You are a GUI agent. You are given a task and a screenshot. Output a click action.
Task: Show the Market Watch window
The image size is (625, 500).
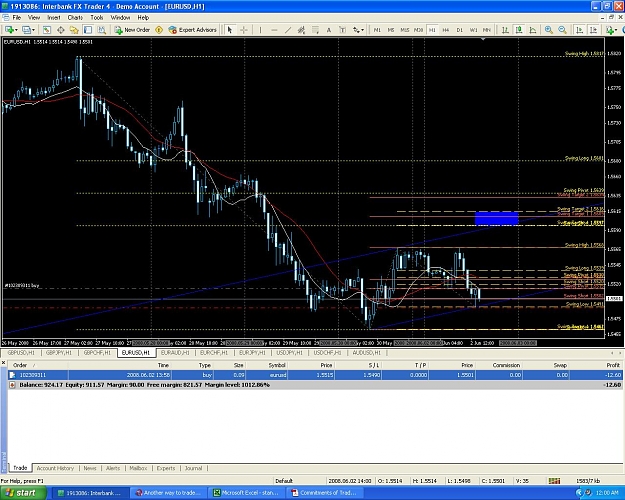coord(47,30)
